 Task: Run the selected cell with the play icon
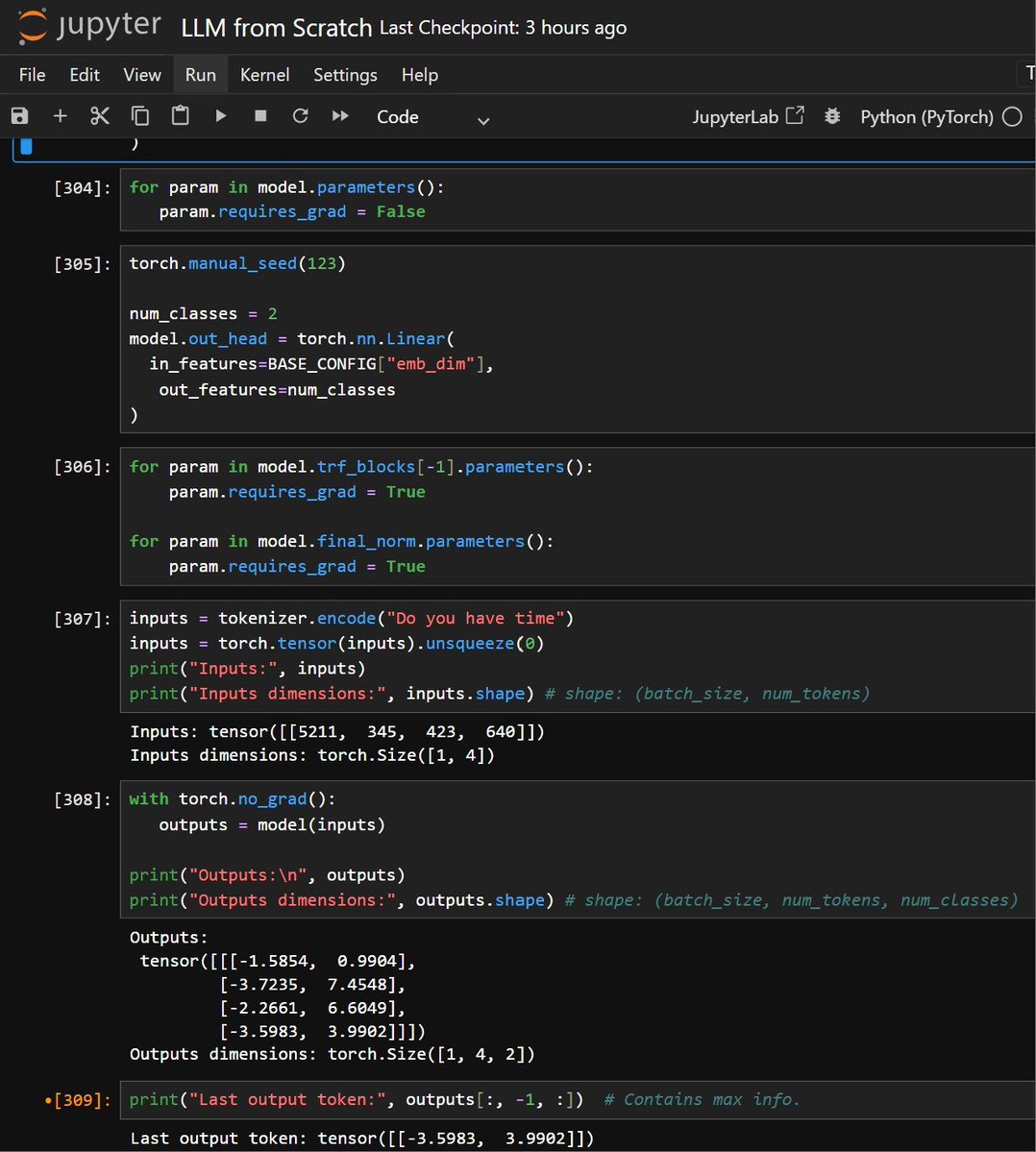pyautogui.click(x=220, y=116)
